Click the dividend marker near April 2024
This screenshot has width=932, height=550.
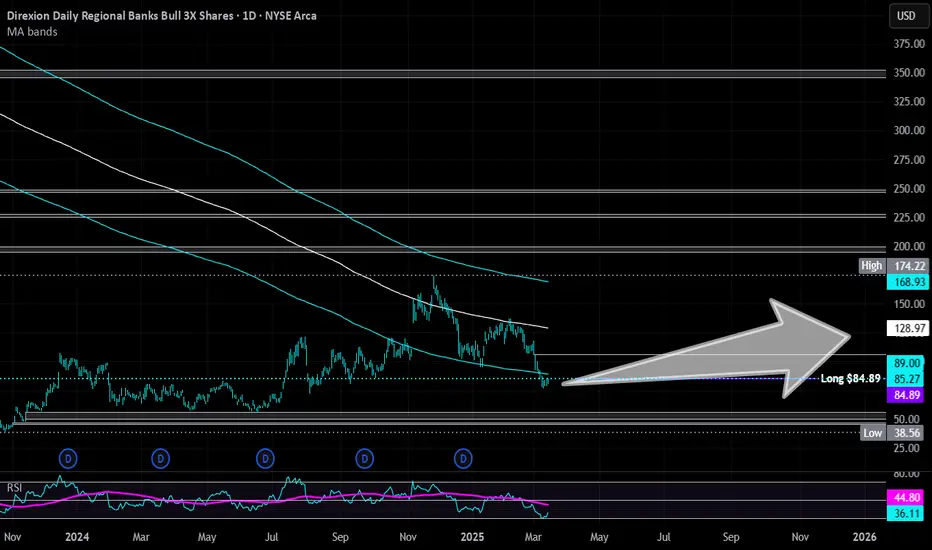point(160,458)
